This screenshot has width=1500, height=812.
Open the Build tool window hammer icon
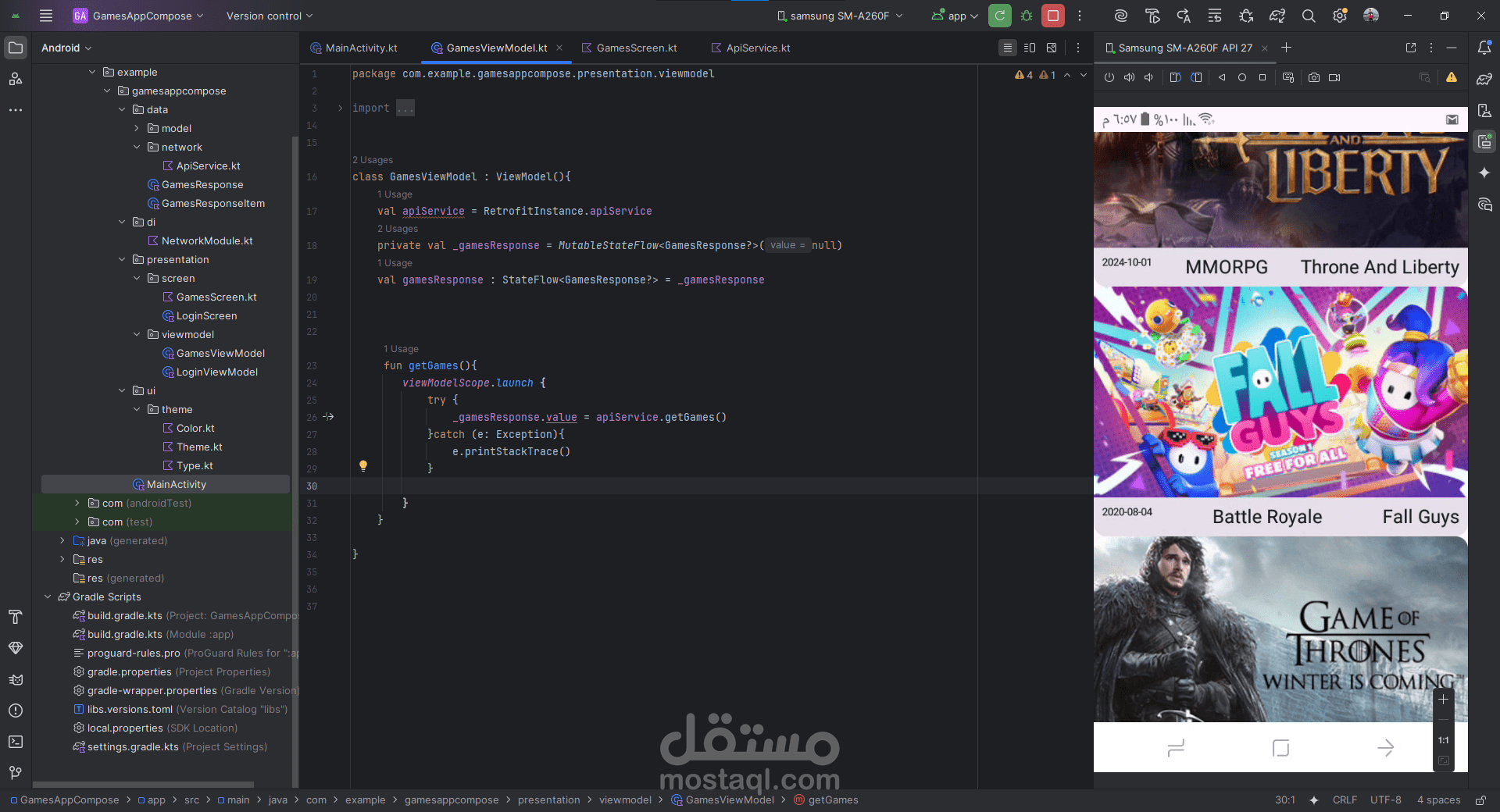(16, 617)
